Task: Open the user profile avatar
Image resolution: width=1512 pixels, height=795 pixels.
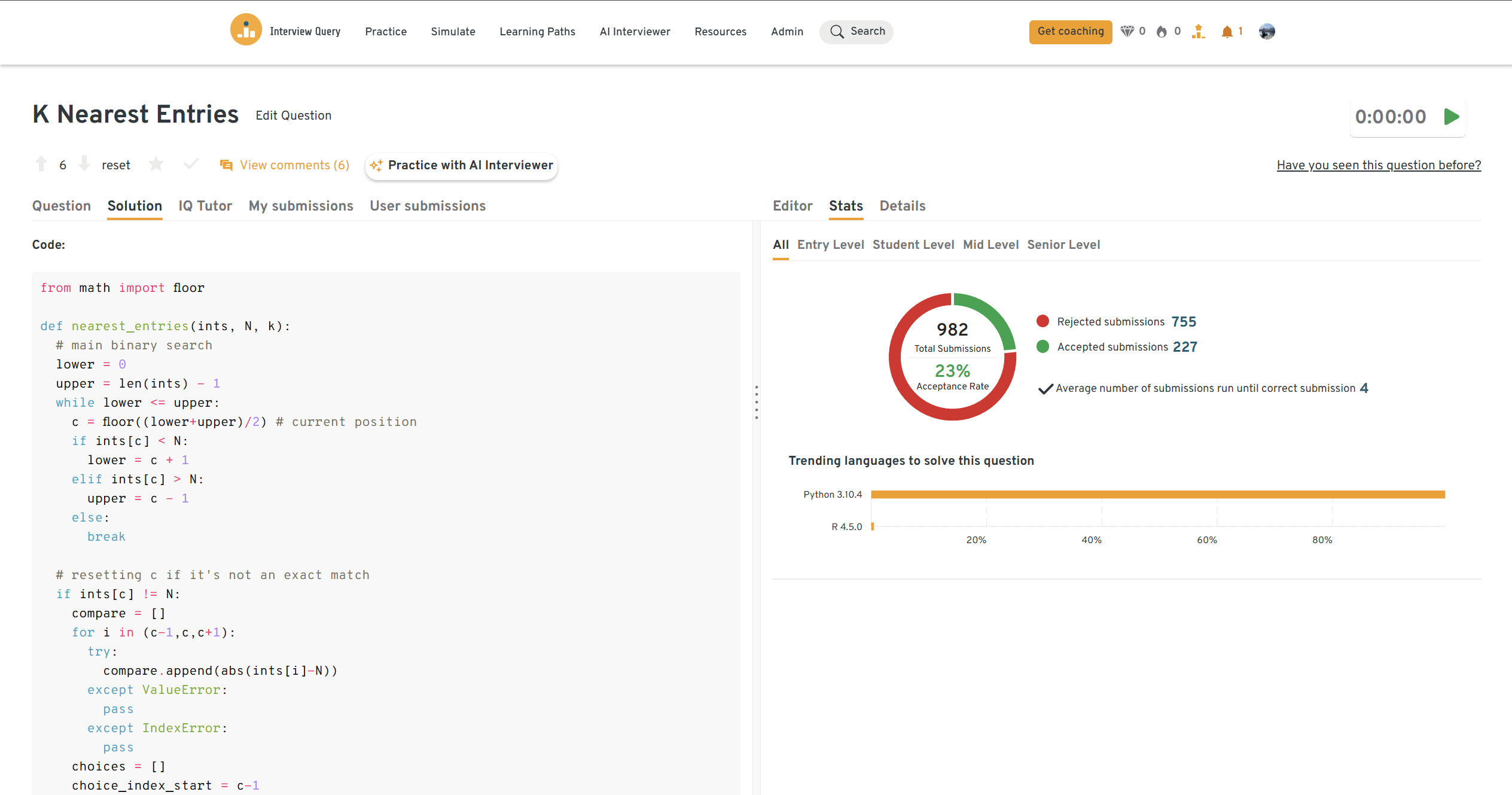Action: pos(1267,32)
